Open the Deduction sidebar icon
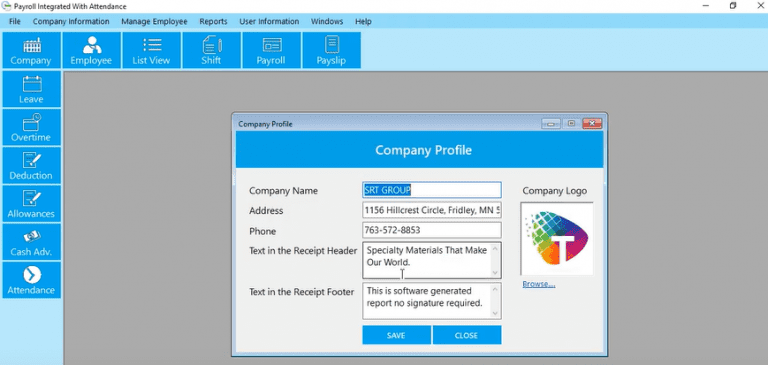The height and width of the screenshot is (365, 768). coord(31,166)
